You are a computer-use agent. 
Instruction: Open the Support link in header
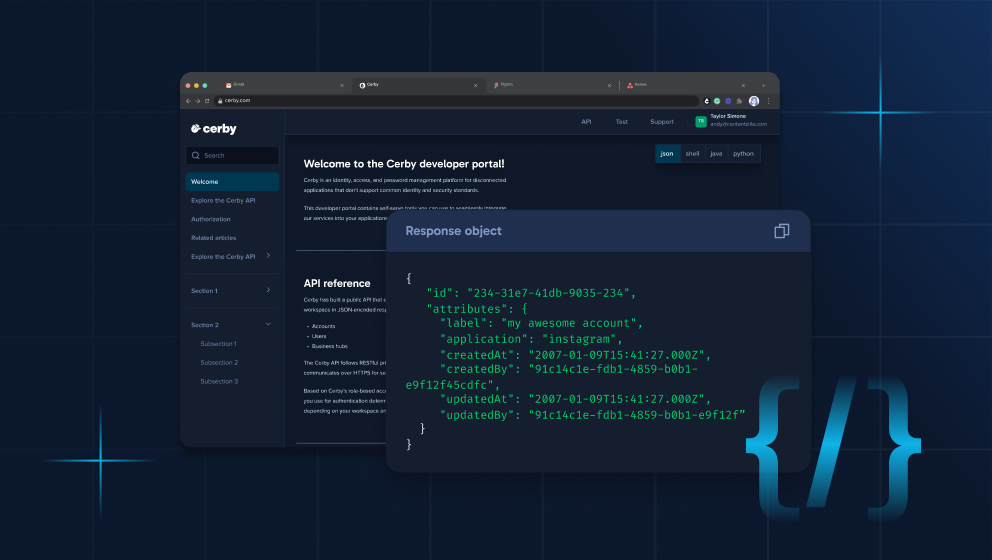coord(661,122)
